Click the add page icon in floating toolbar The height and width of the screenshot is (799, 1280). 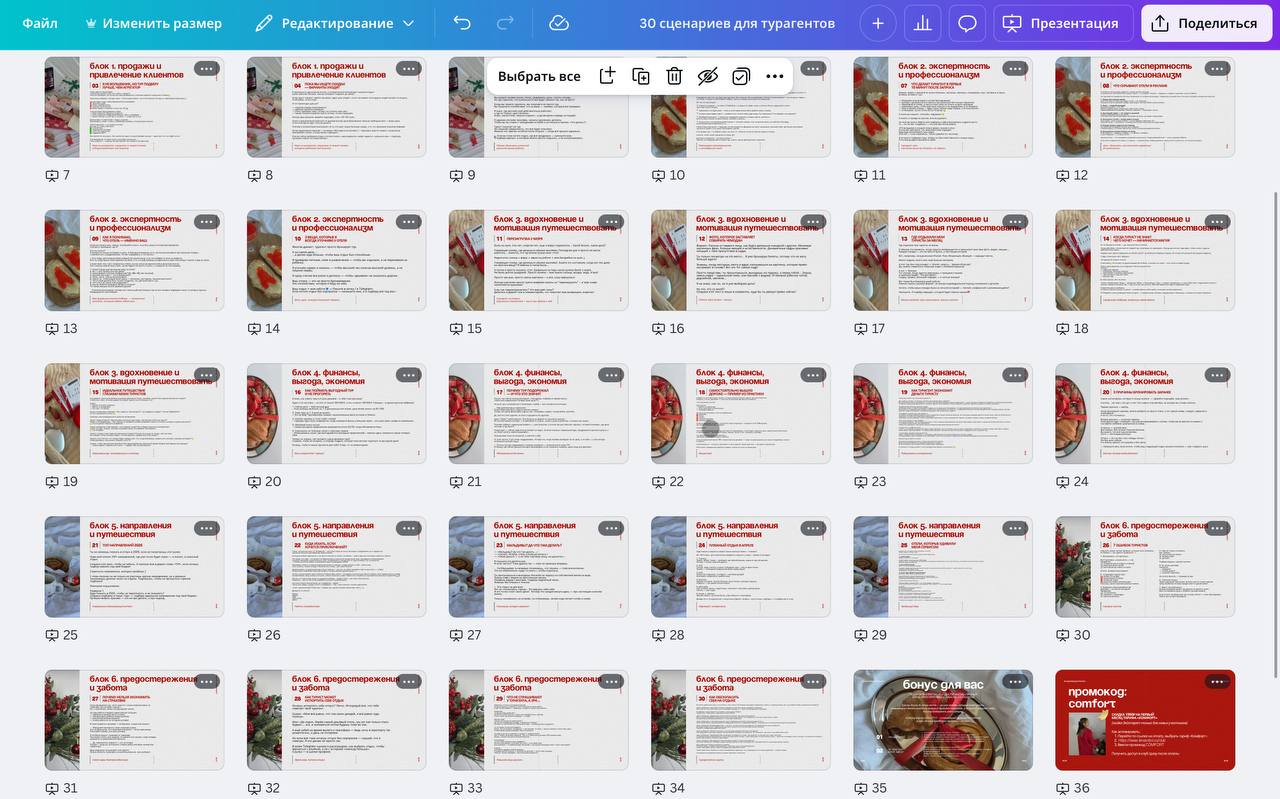[607, 76]
